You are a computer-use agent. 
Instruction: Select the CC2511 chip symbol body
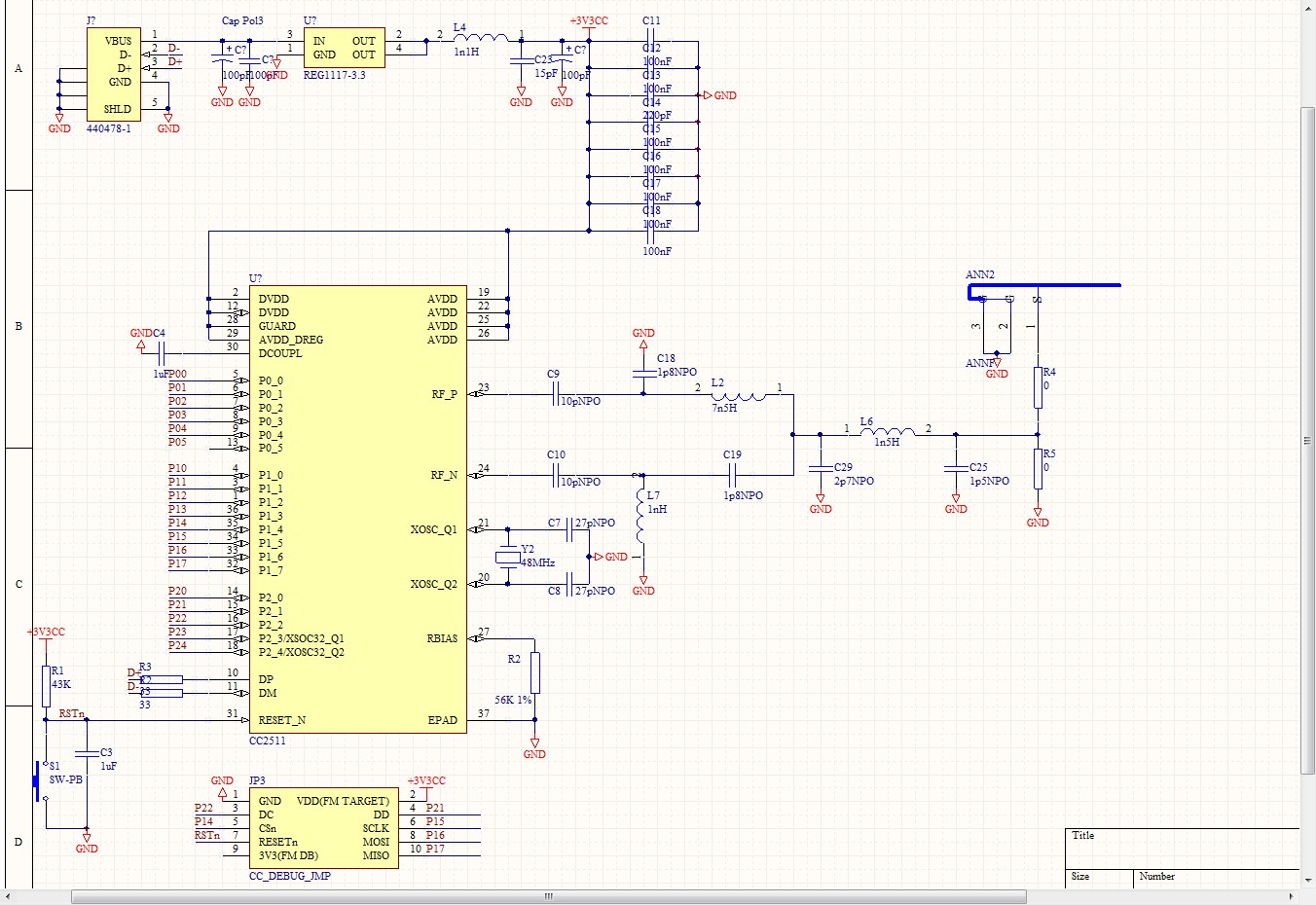pyautogui.click(x=358, y=509)
